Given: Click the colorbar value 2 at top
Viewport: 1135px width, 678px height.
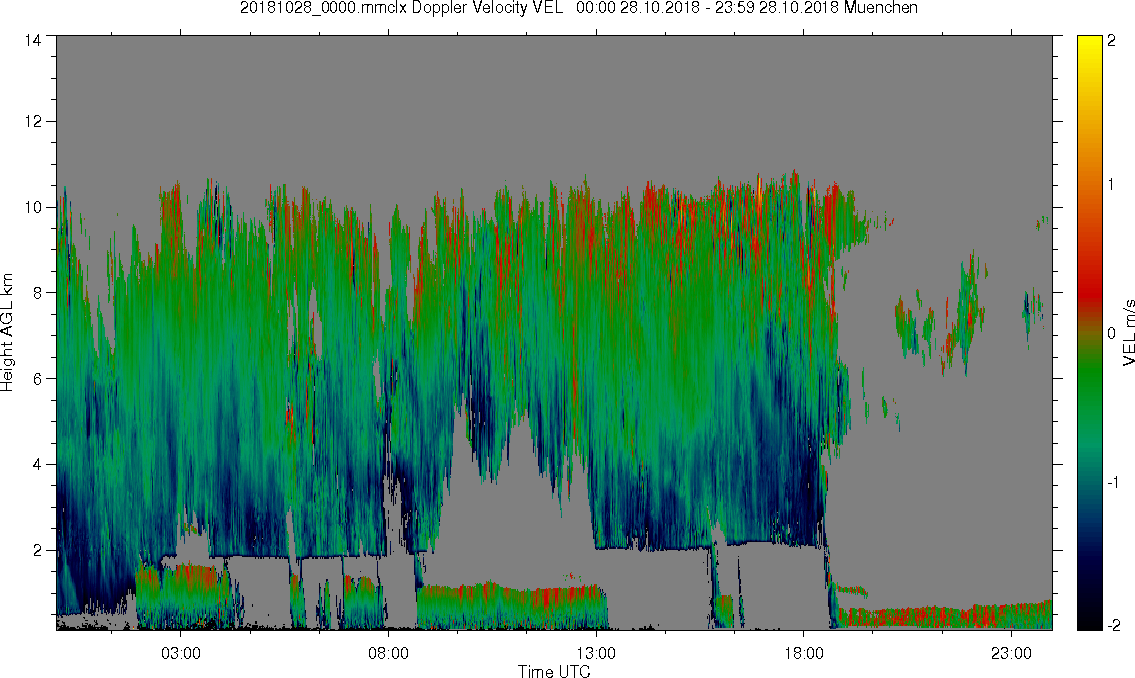Looking at the screenshot, I should tap(1112, 41).
